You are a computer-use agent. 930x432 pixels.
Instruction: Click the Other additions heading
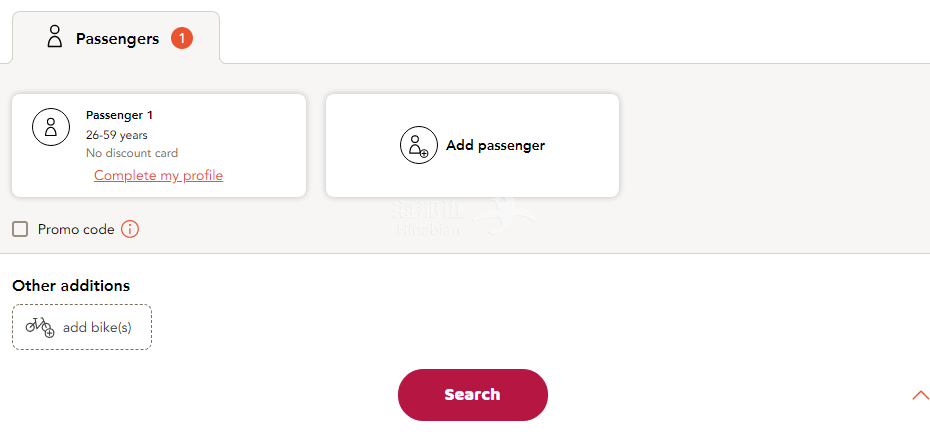coord(71,286)
